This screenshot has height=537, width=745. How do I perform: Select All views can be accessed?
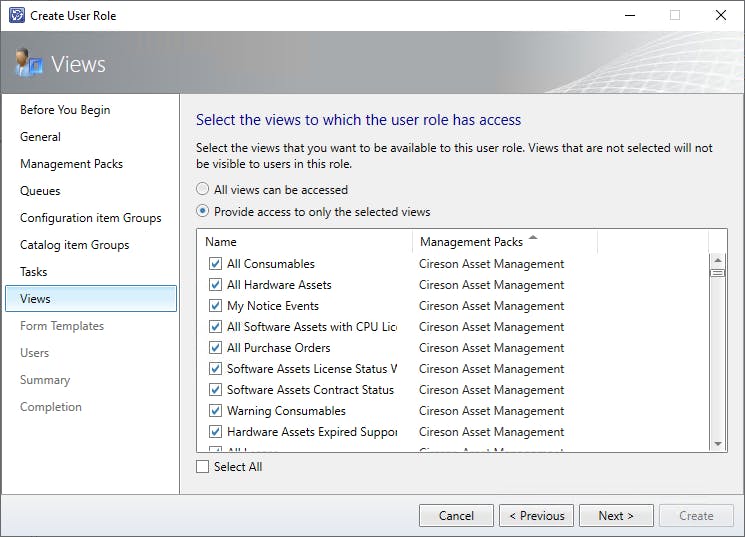(x=203, y=189)
